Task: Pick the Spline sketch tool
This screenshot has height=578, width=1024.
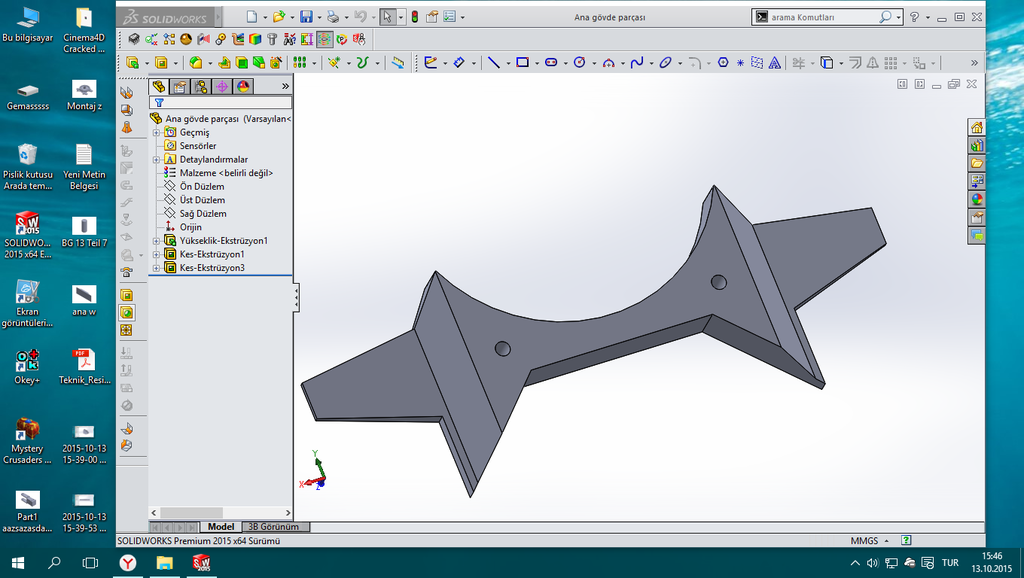Action: 636,62
